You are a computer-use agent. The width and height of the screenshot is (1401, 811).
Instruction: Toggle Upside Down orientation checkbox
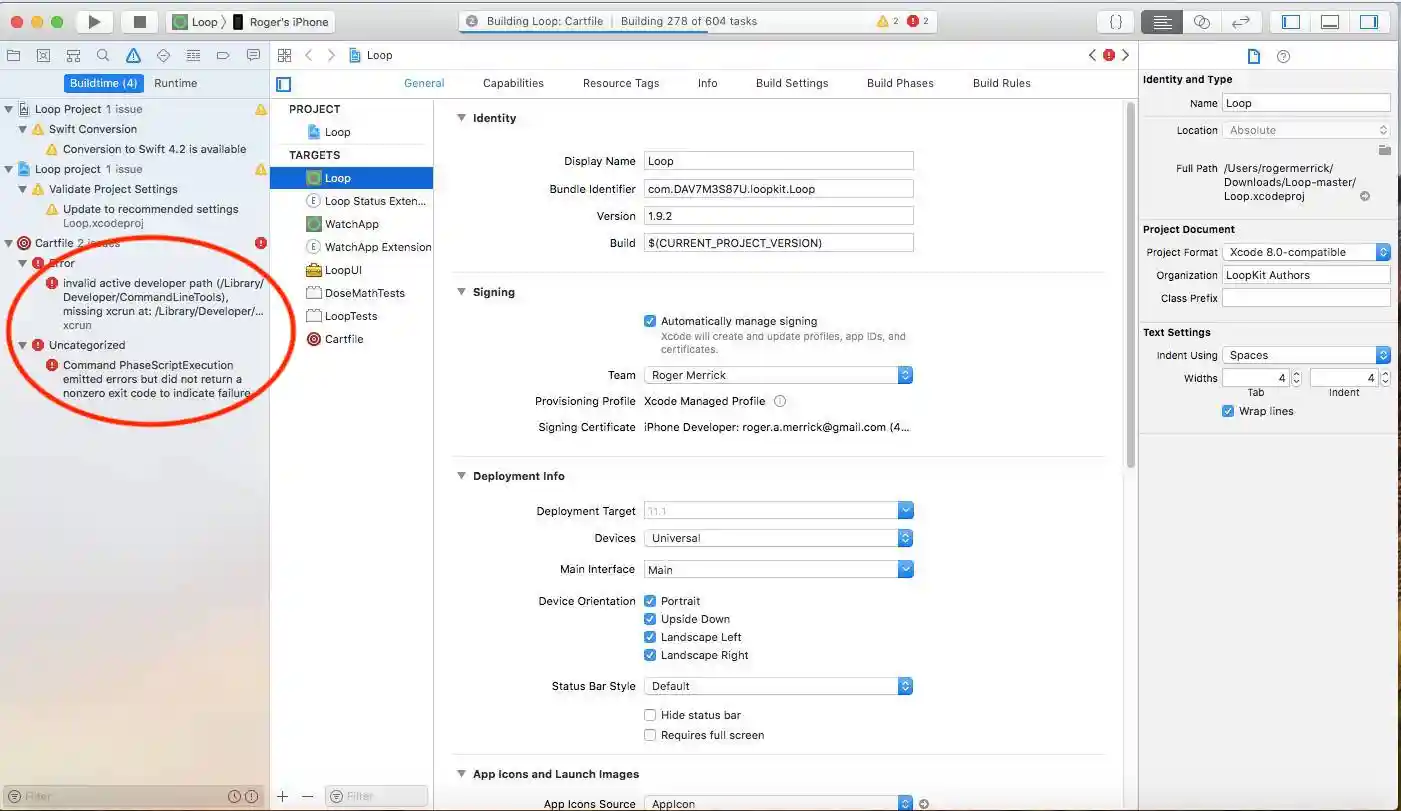tap(650, 619)
